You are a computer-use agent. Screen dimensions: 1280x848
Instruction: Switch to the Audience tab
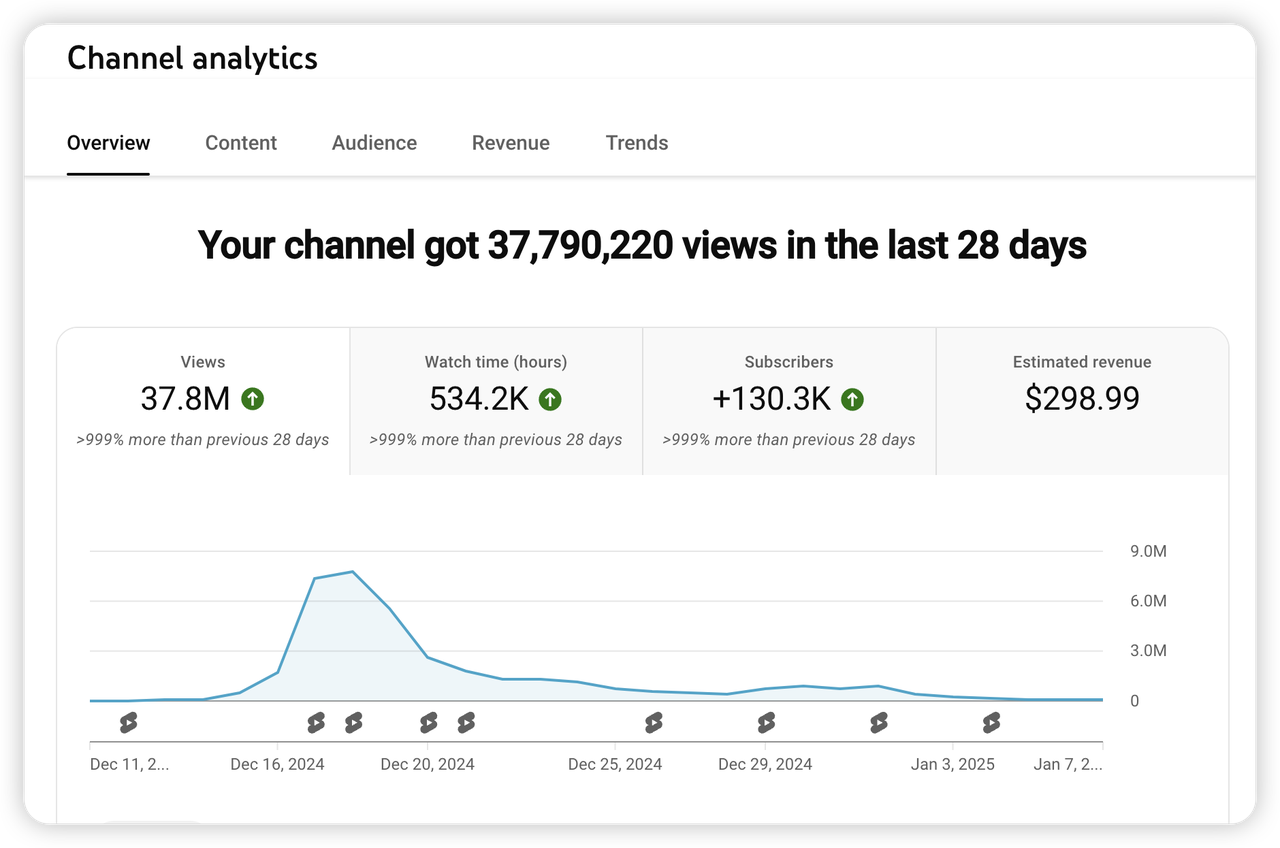(374, 143)
